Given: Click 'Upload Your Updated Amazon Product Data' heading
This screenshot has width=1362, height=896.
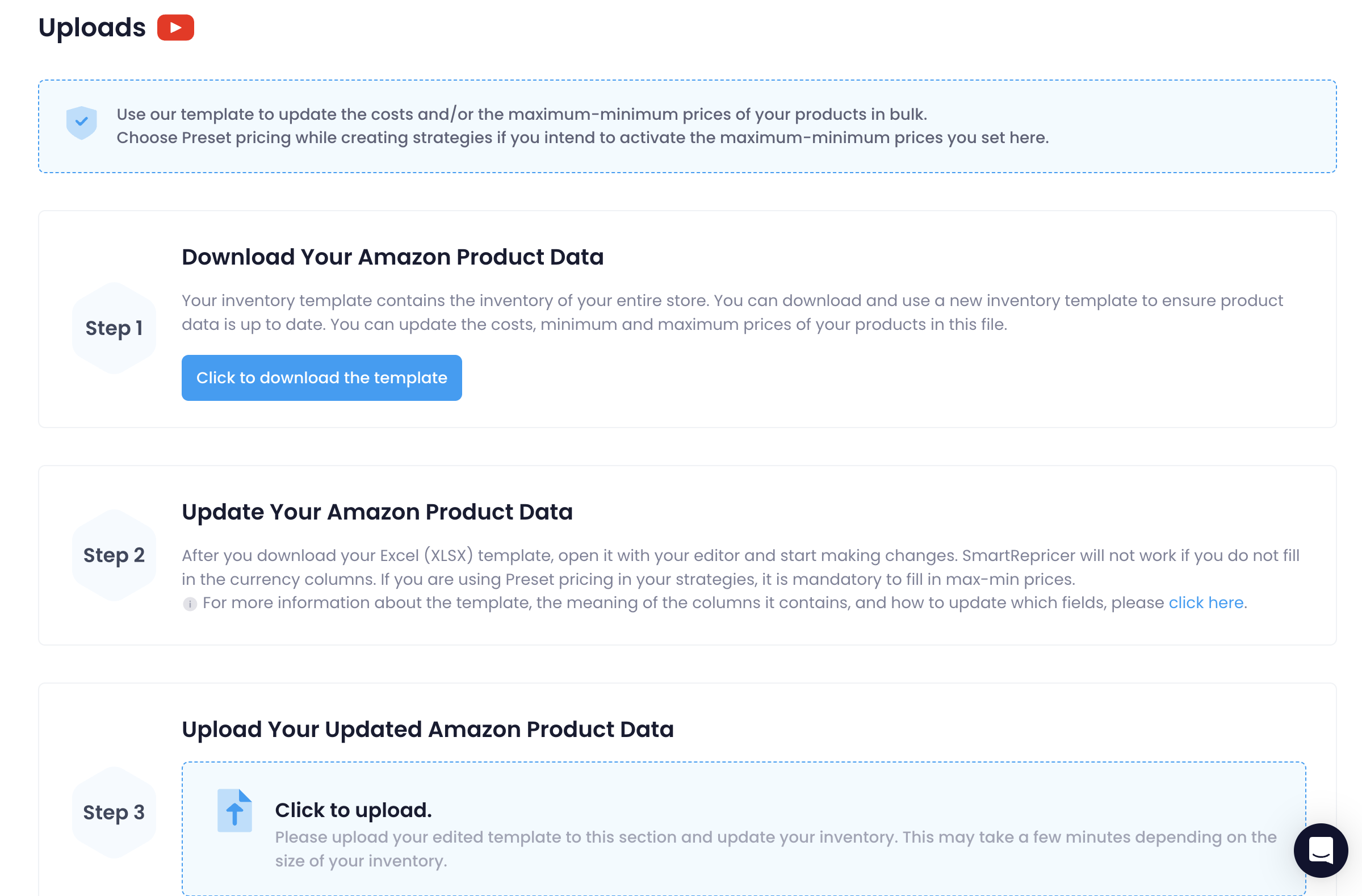Looking at the screenshot, I should (x=428, y=729).
